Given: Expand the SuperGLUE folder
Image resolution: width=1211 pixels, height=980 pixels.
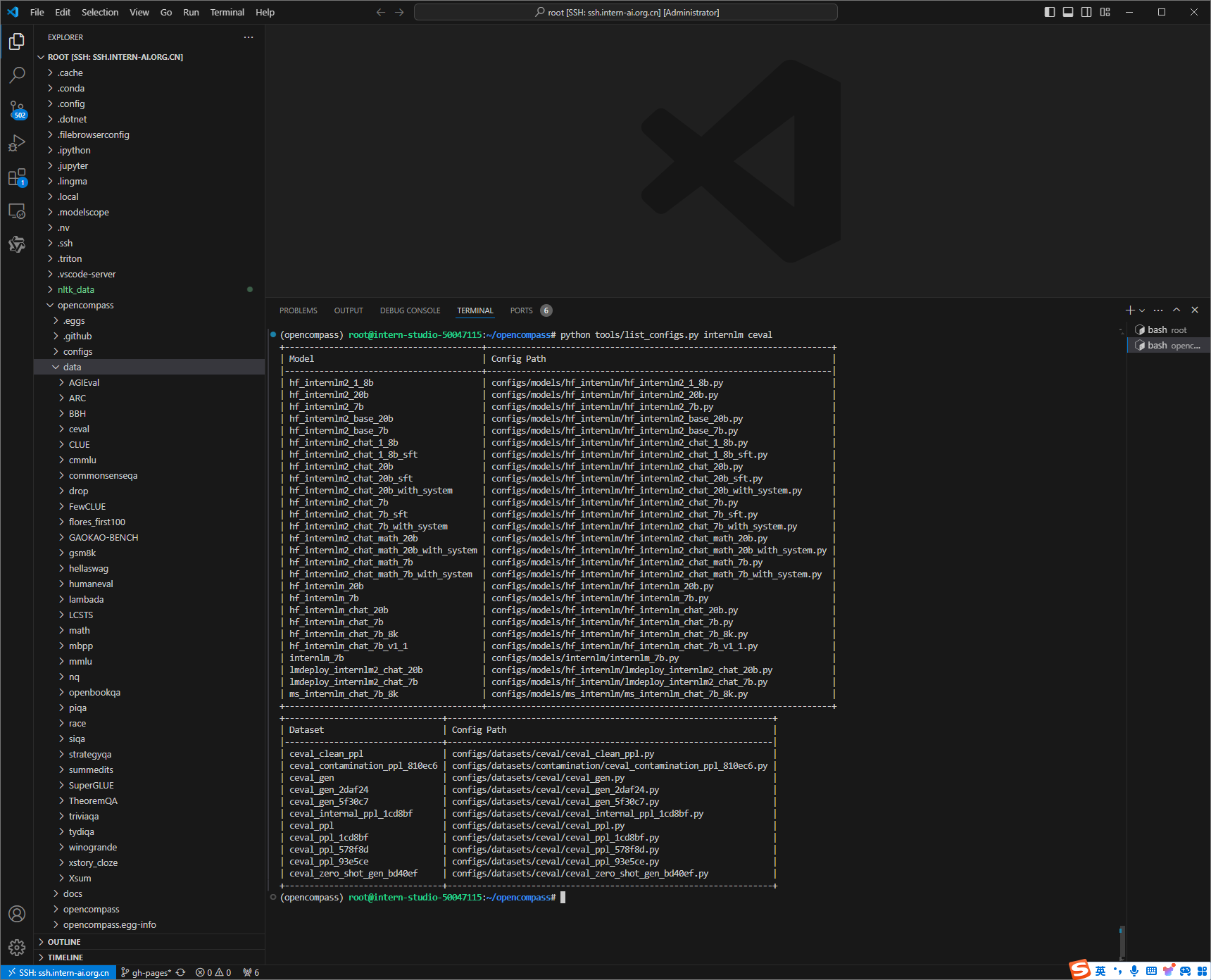Looking at the screenshot, I should [149, 785].
